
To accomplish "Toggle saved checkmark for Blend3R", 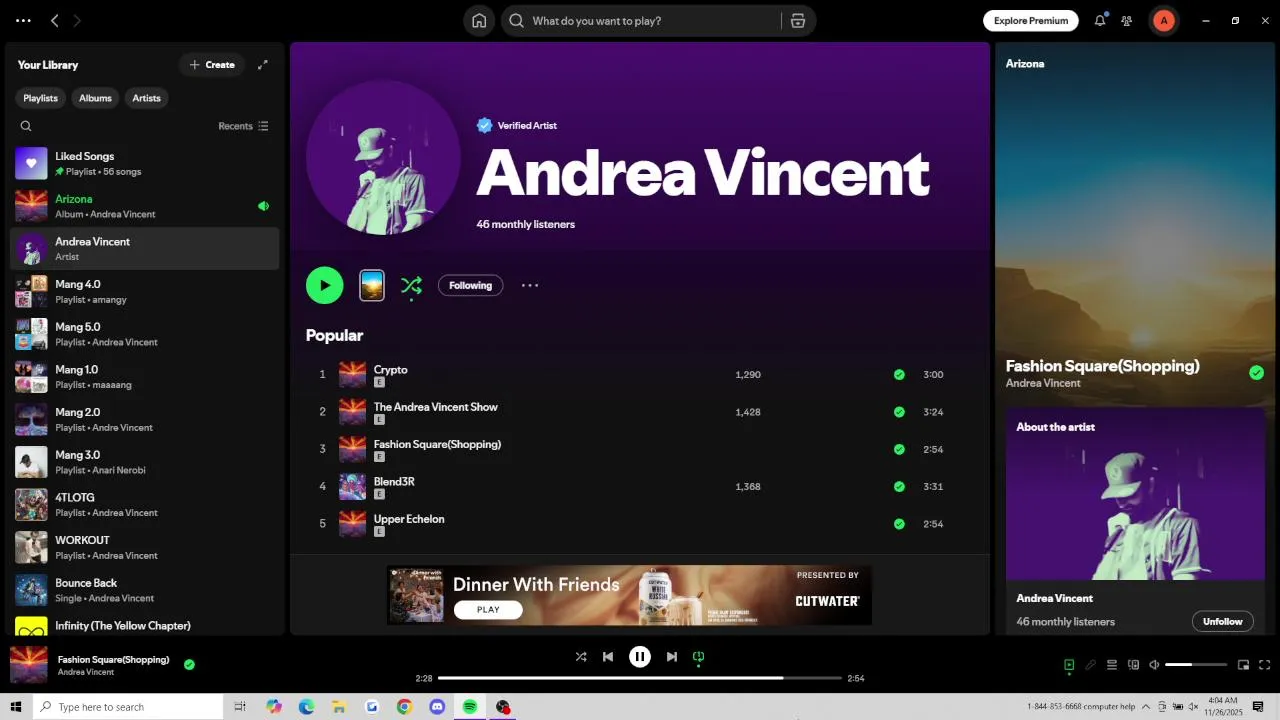I will [x=899, y=487].
